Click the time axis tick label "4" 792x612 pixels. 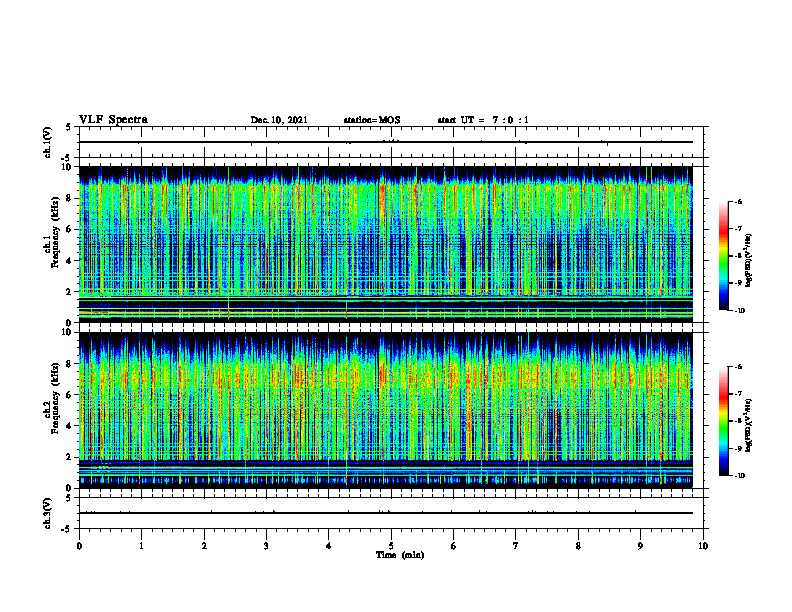point(329,546)
